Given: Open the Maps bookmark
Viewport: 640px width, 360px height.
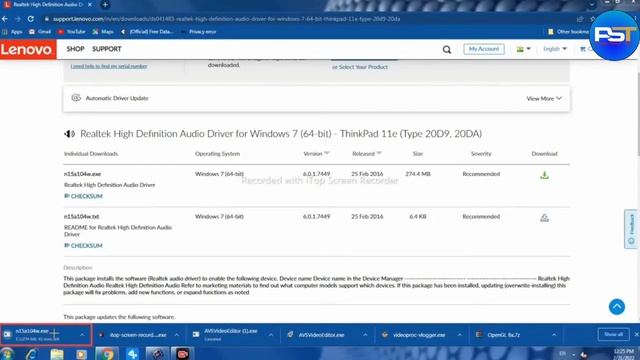Looking at the screenshot, I should [103, 31].
